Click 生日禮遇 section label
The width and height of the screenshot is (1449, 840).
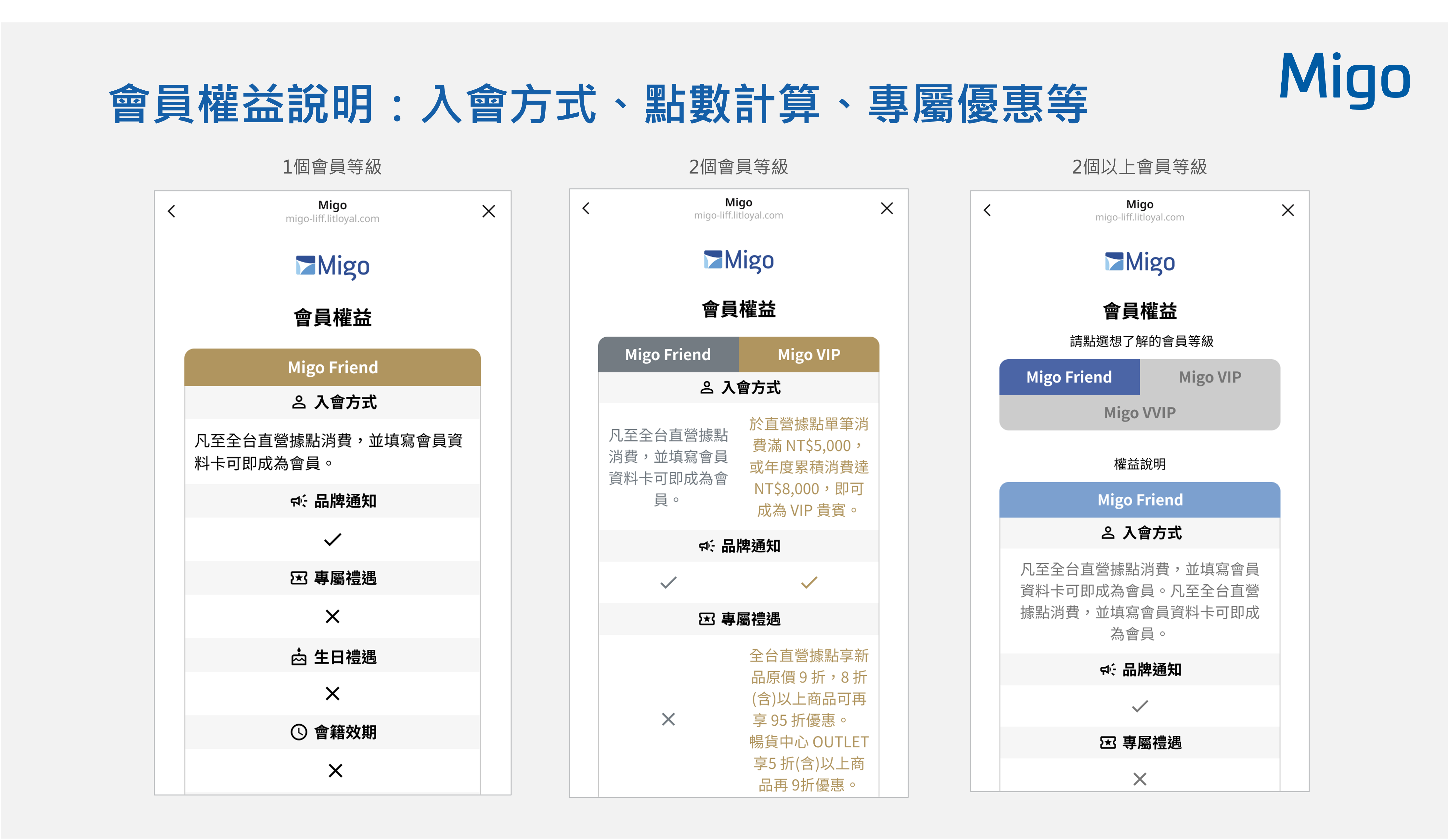[x=345, y=657]
